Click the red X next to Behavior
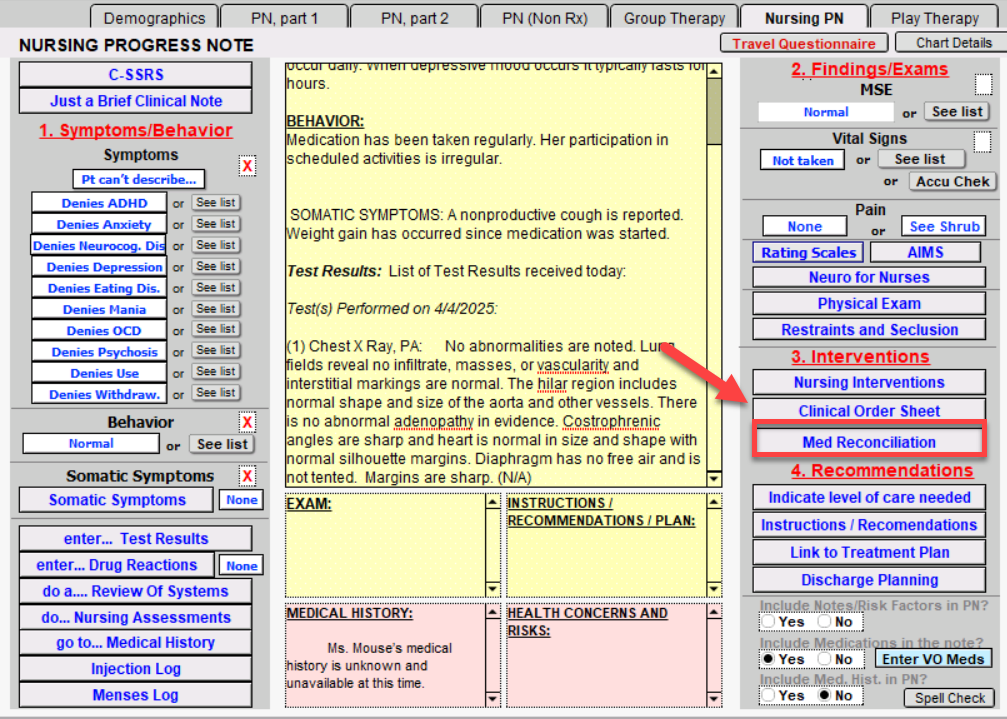1007x719 pixels. coord(247,422)
